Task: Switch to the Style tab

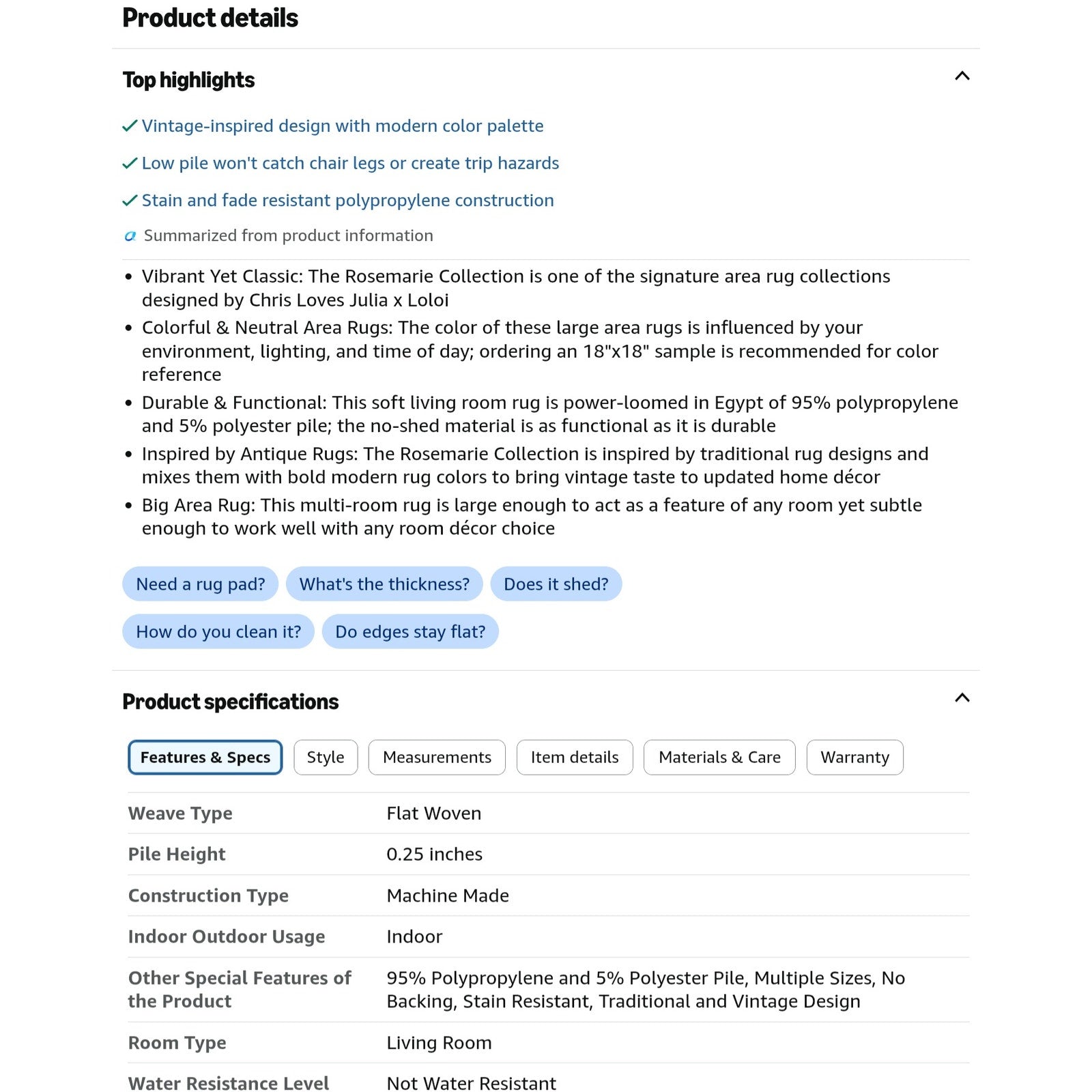Action: 326,758
